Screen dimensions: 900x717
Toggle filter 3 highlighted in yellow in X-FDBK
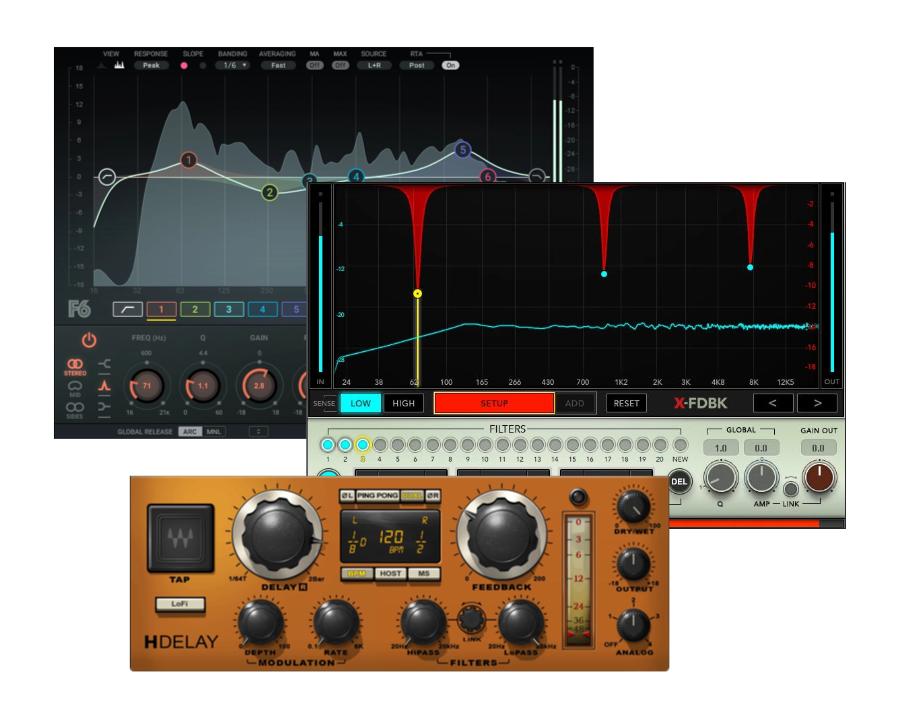[363, 444]
